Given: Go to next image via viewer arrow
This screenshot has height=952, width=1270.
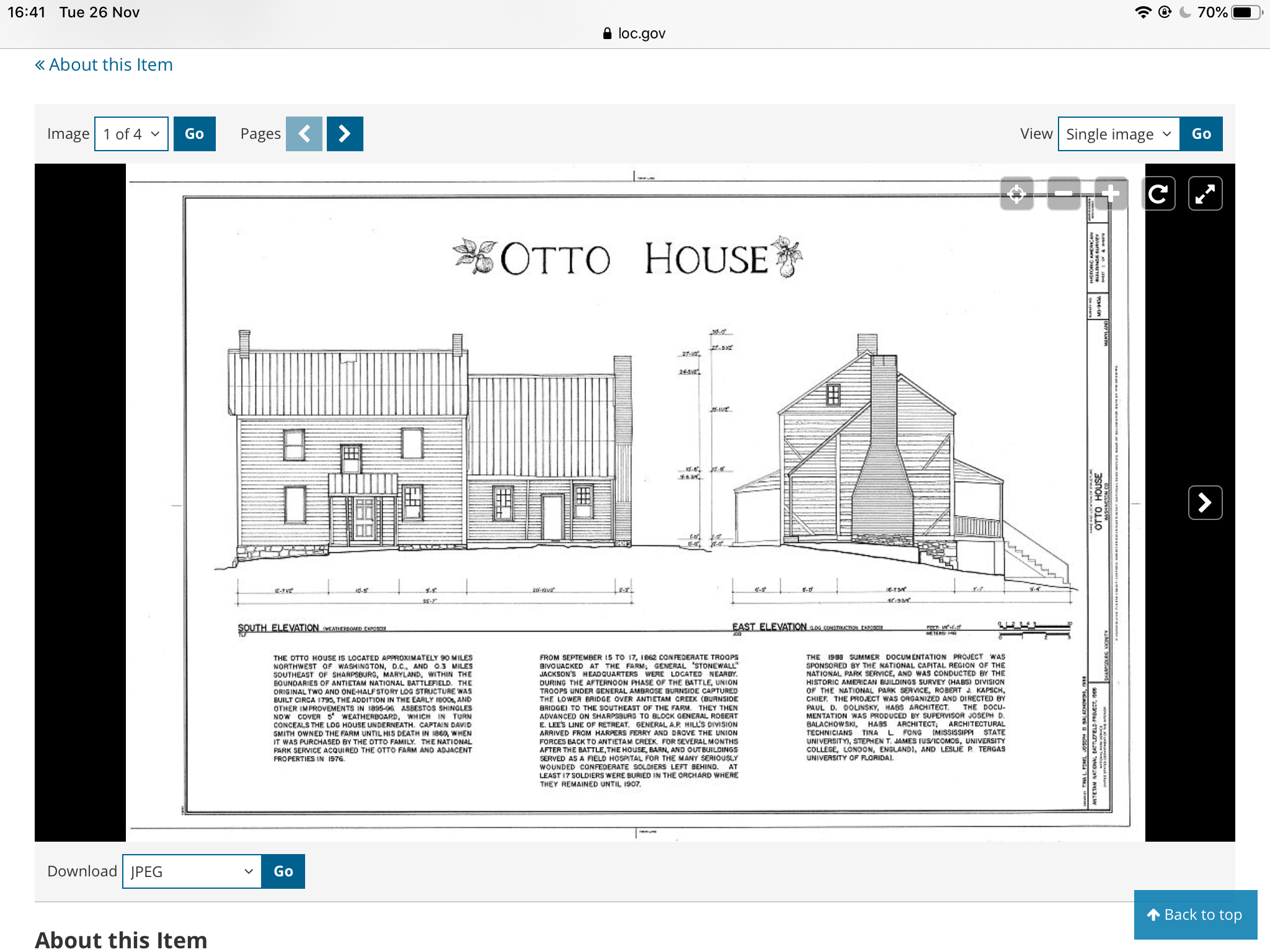Looking at the screenshot, I should click(1205, 503).
